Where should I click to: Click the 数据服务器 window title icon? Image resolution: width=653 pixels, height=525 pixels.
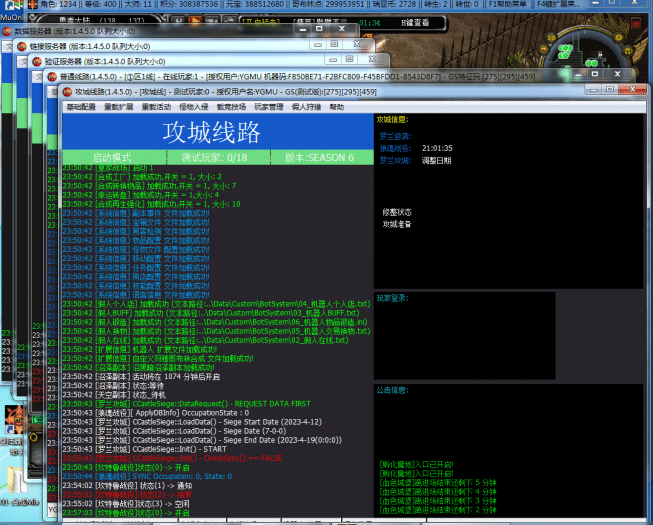[x=8, y=31]
